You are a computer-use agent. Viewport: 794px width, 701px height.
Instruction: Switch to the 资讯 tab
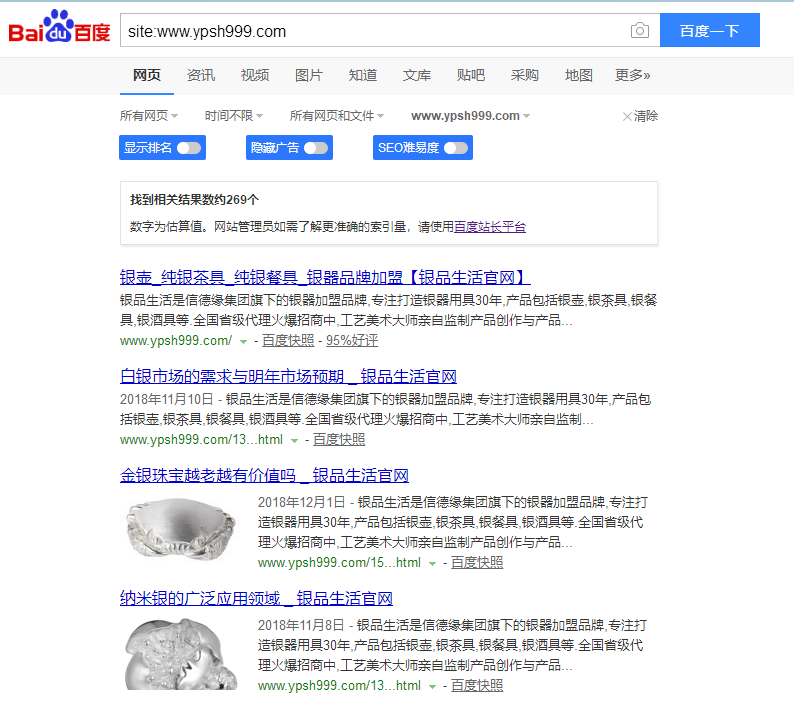[x=201, y=75]
